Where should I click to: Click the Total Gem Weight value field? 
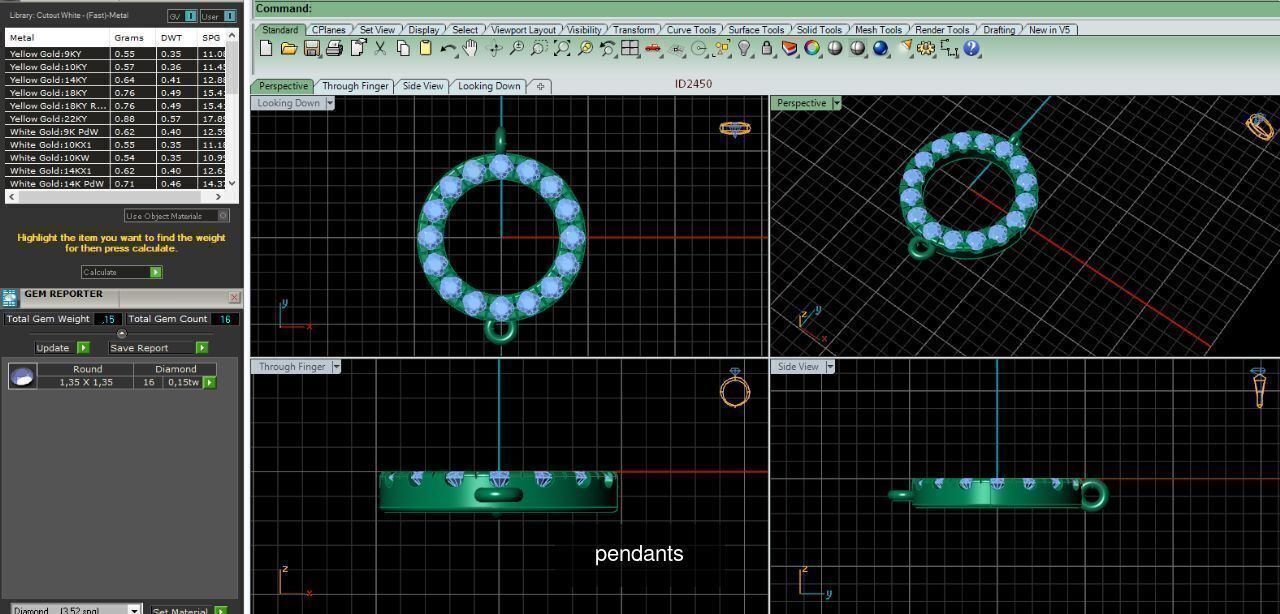(x=107, y=319)
